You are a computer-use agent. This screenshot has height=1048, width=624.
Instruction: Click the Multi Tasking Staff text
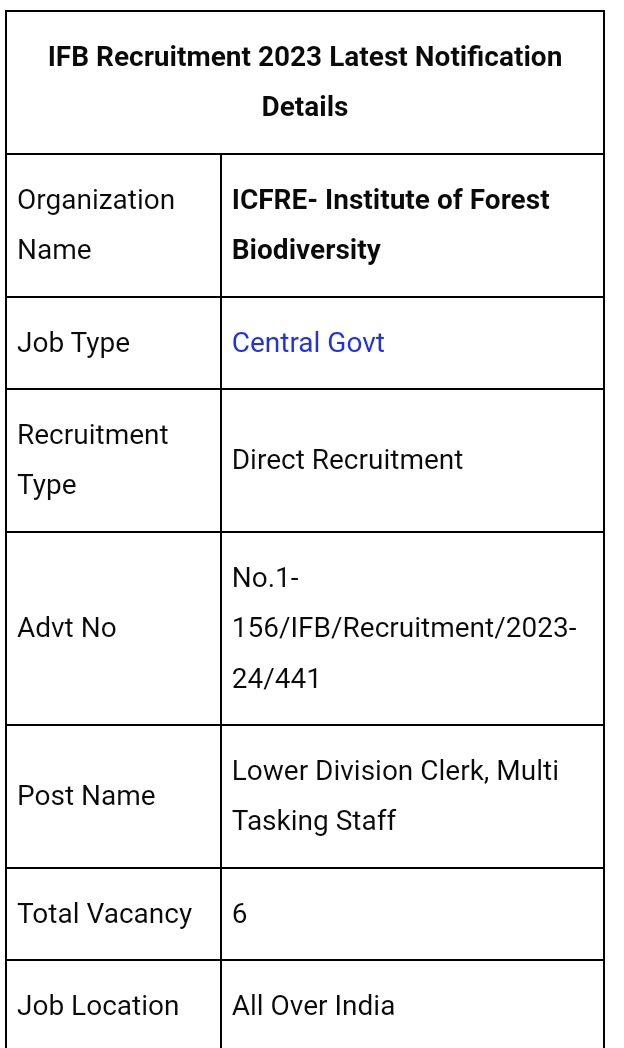click(x=395, y=795)
